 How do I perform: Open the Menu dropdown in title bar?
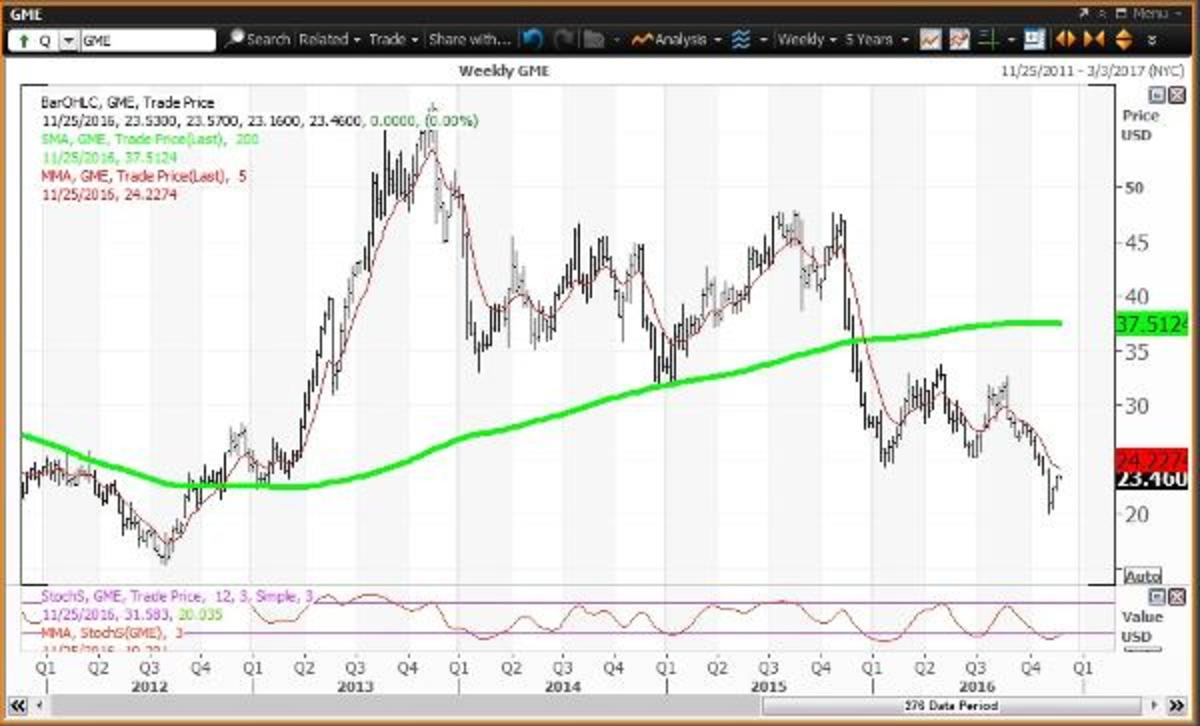1156,13
